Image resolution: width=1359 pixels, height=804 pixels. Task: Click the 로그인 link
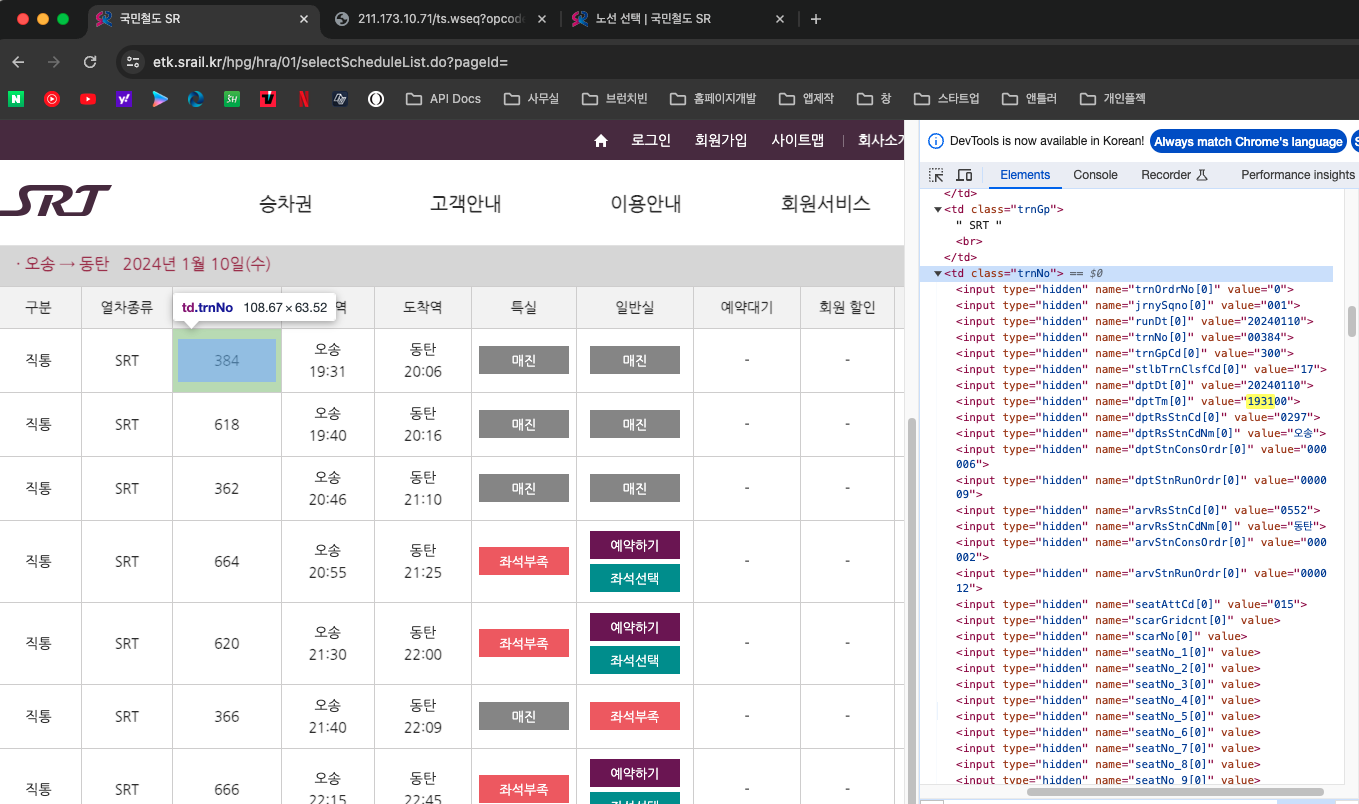tap(651, 141)
